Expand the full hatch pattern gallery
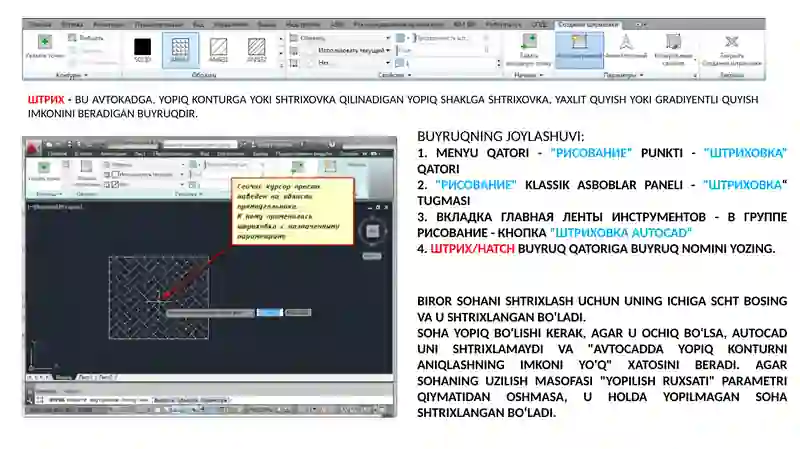 tap(281, 65)
